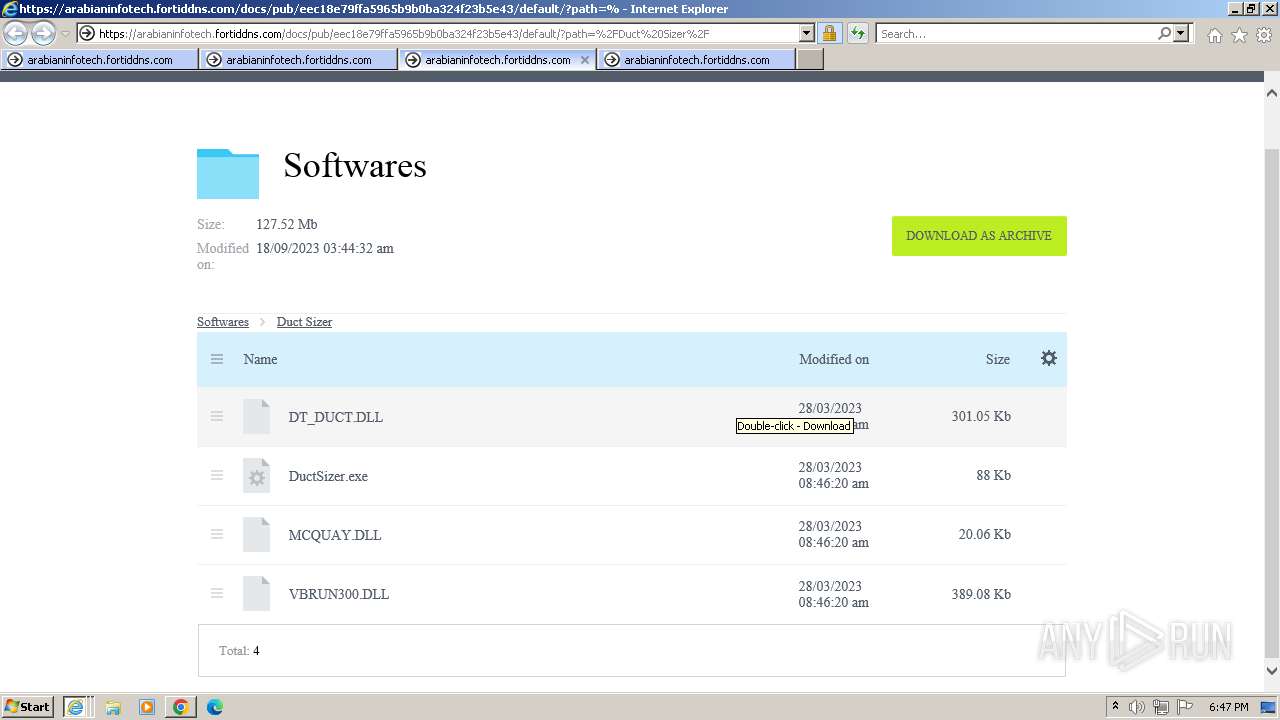Open Windows Media Player taskbar icon
This screenshot has width=1280, height=720.
pos(147,707)
